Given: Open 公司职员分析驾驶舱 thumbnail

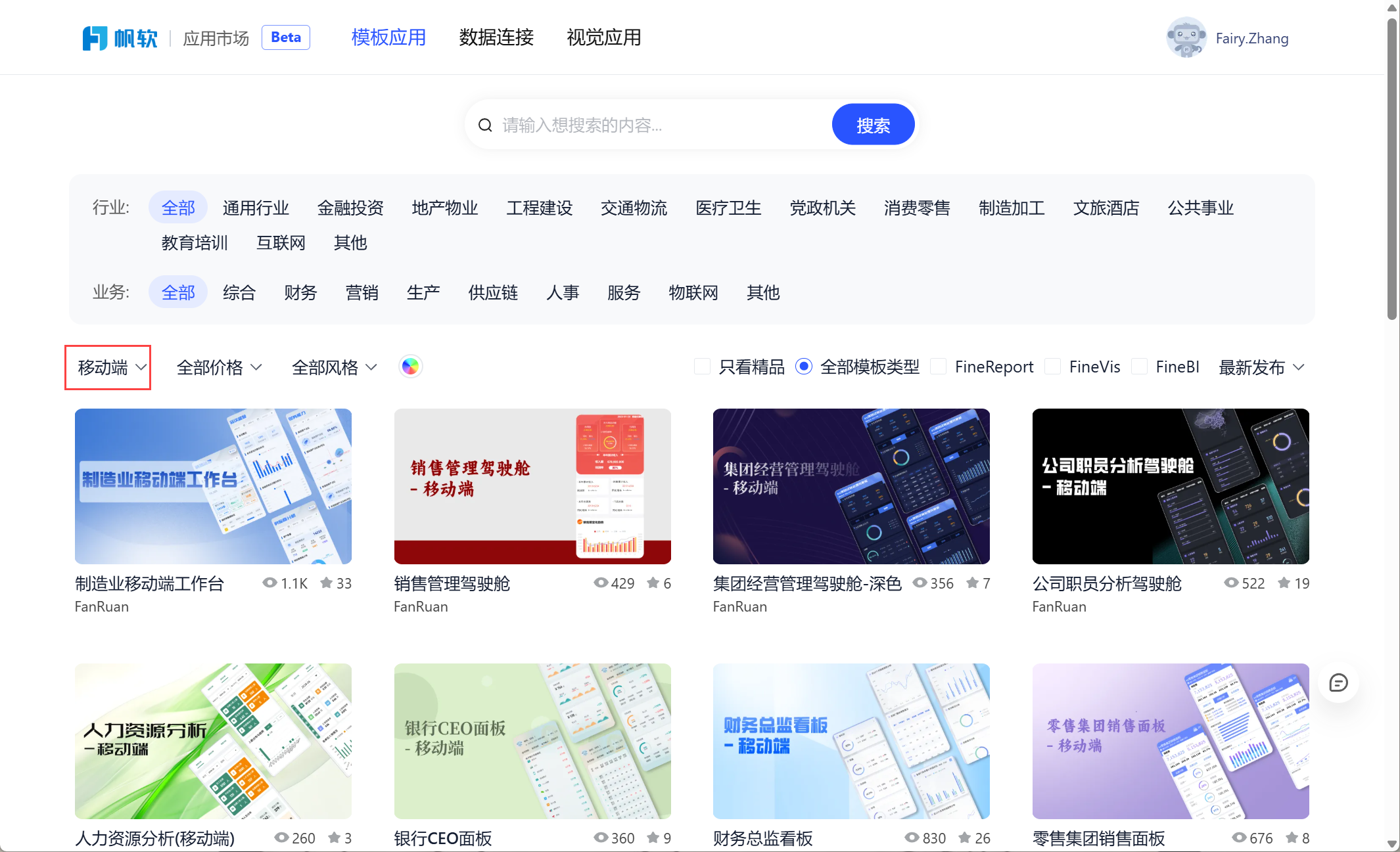Looking at the screenshot, I should point(1171,486).
